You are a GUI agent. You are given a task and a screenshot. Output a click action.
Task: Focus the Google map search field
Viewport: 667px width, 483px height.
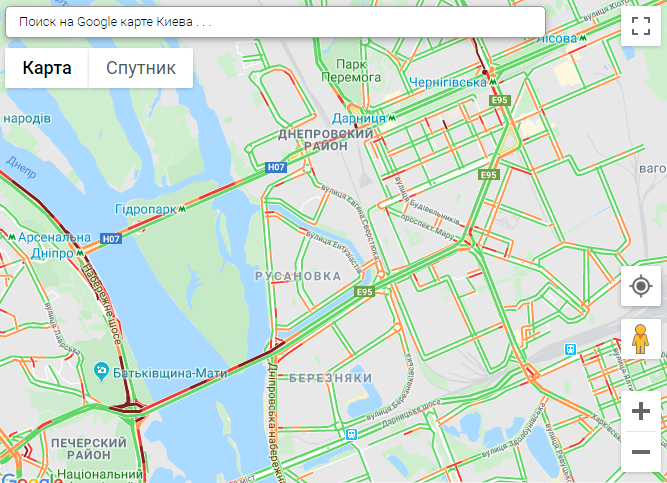(x=275, y=22)
